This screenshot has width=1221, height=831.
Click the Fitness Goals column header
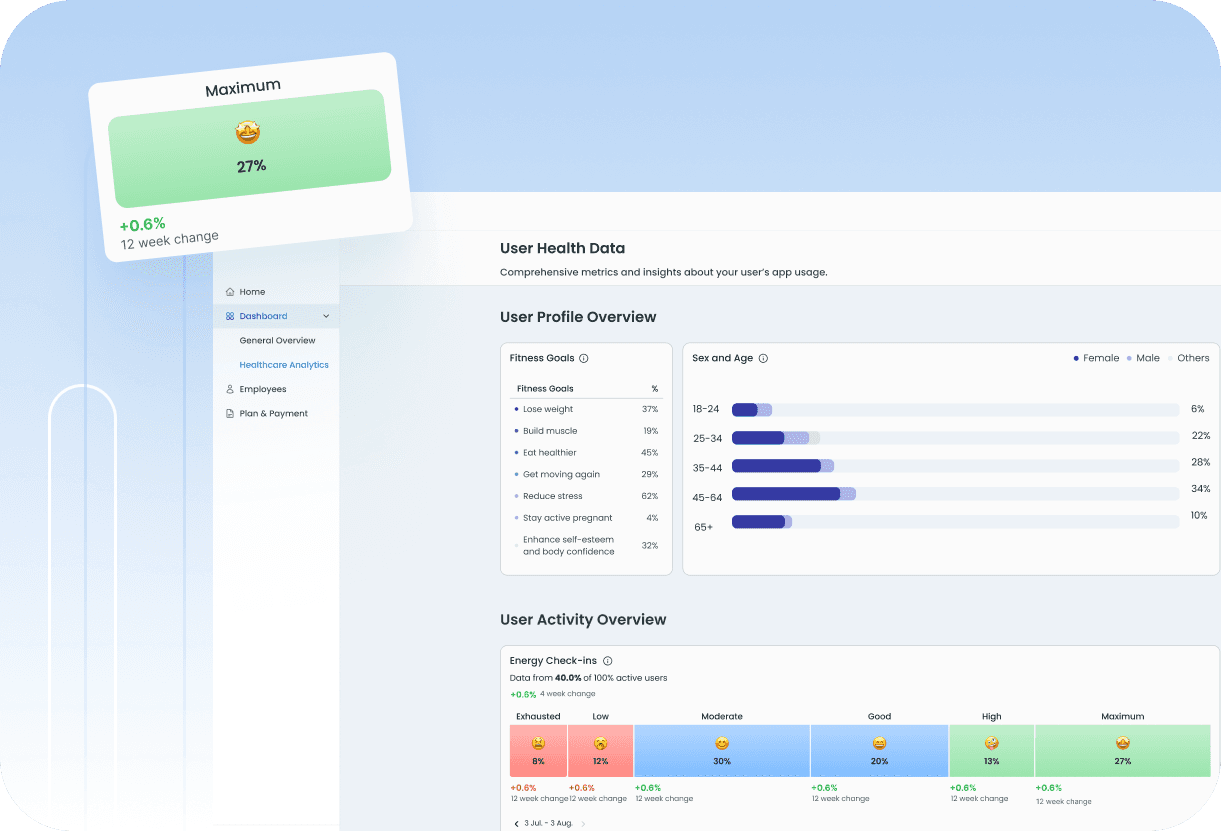pyautogui.click(x=545, y=388)
